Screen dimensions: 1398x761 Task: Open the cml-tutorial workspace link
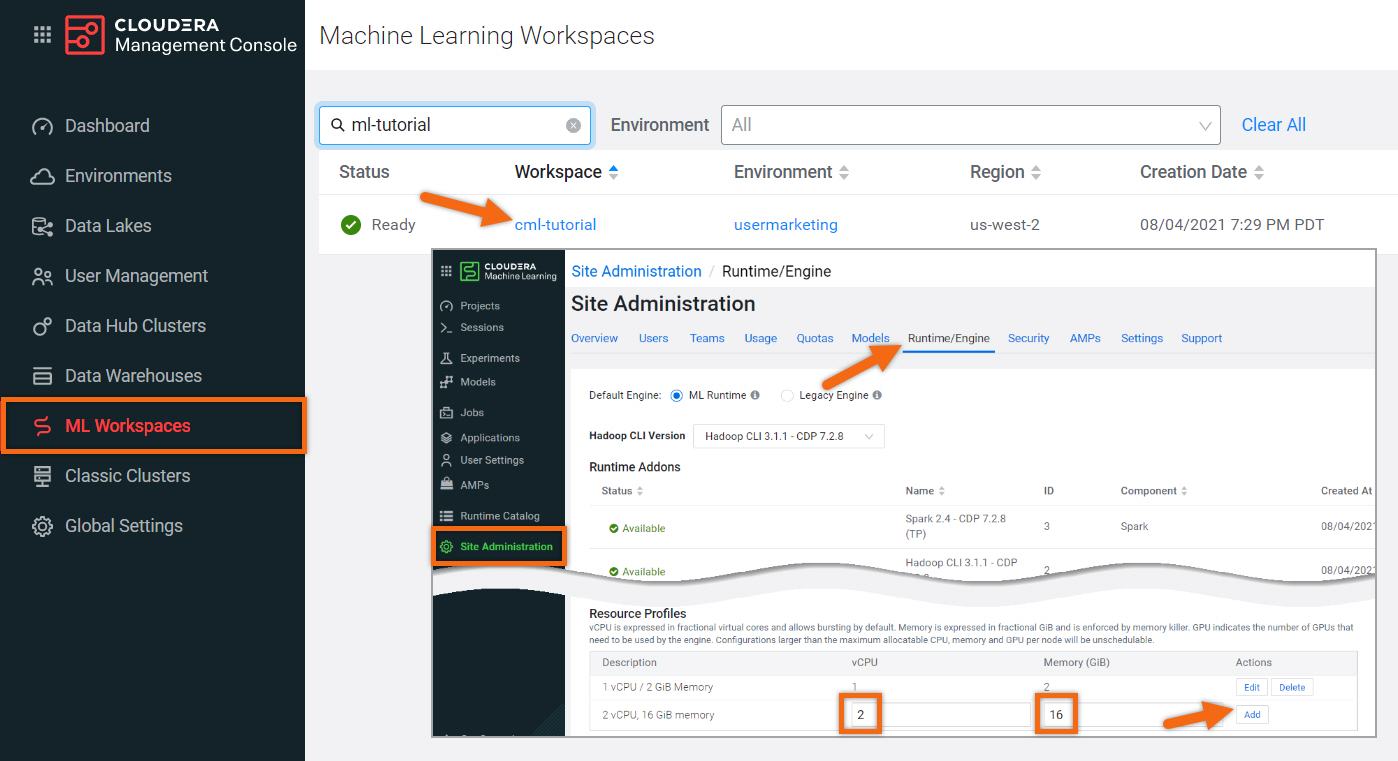point(555,225)
